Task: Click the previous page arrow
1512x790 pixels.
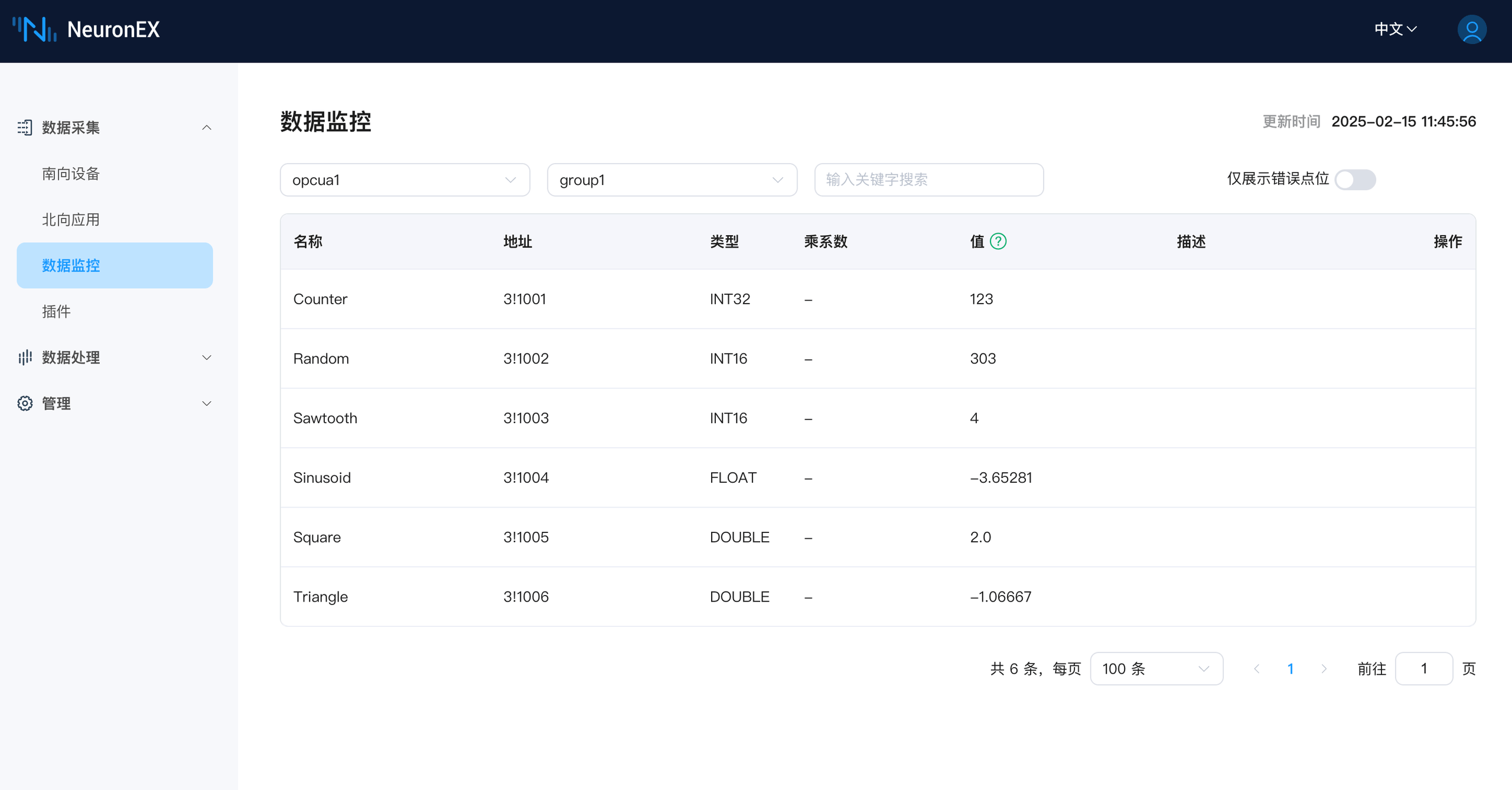Action: point(1257,668)
